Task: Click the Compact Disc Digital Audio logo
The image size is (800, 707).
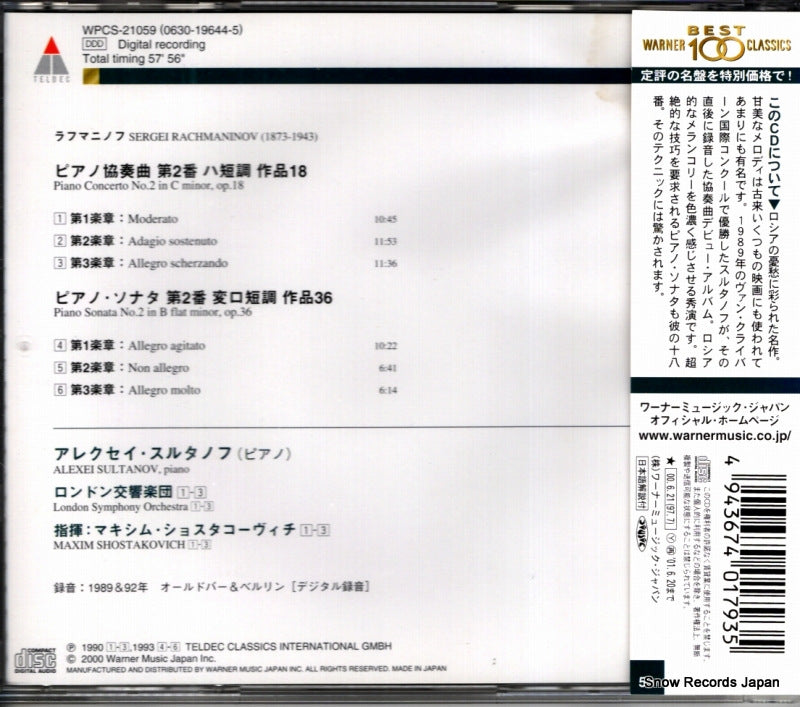Action: 36,660
